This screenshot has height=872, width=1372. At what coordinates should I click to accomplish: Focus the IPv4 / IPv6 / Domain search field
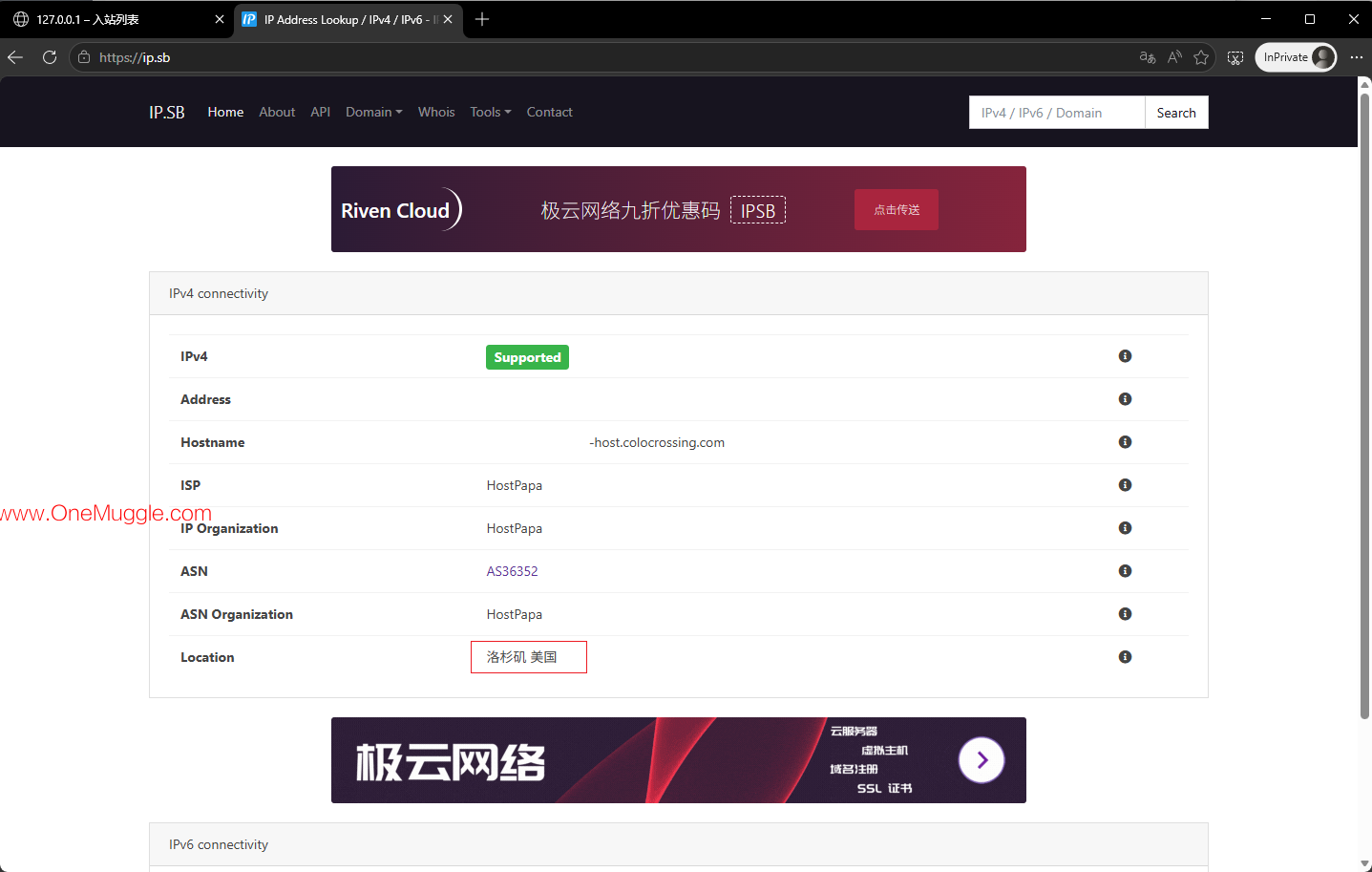pyautogui.click(x=1057, y=113)
